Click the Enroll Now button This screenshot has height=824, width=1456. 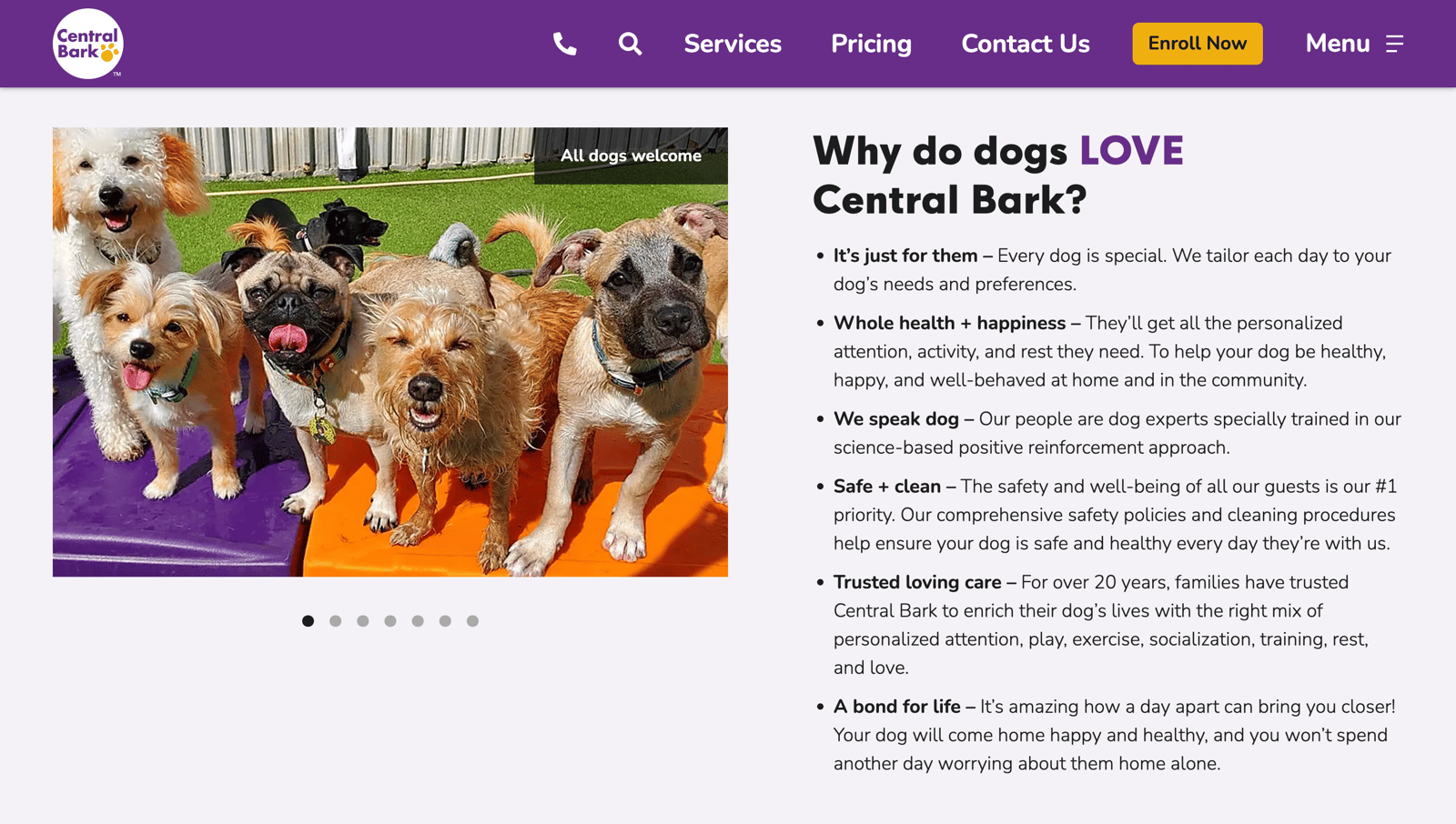point(1197,43)
